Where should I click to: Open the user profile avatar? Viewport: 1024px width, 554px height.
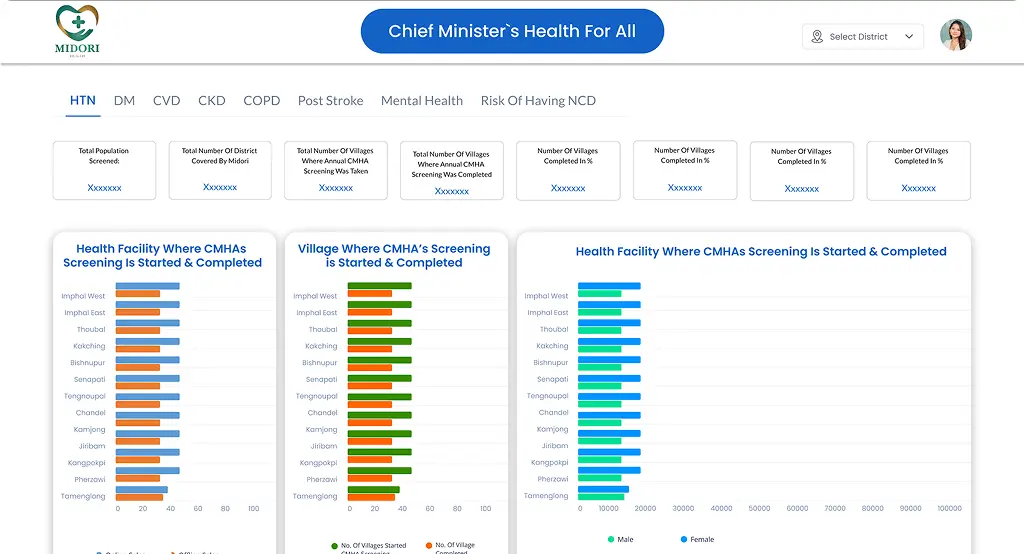pos(955,36)
